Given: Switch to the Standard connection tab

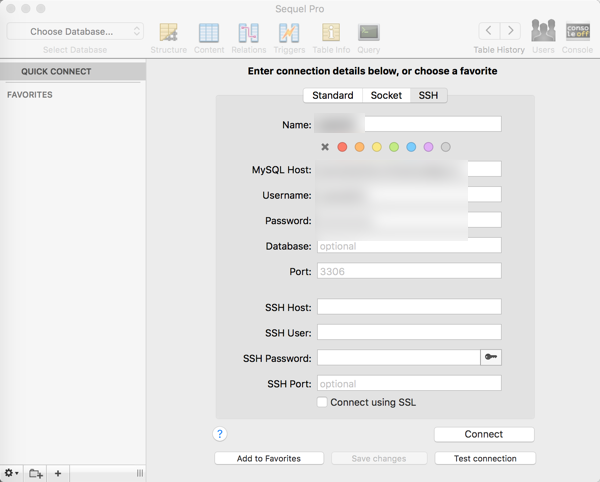Looking at the screenshot, I should (333, 95).
